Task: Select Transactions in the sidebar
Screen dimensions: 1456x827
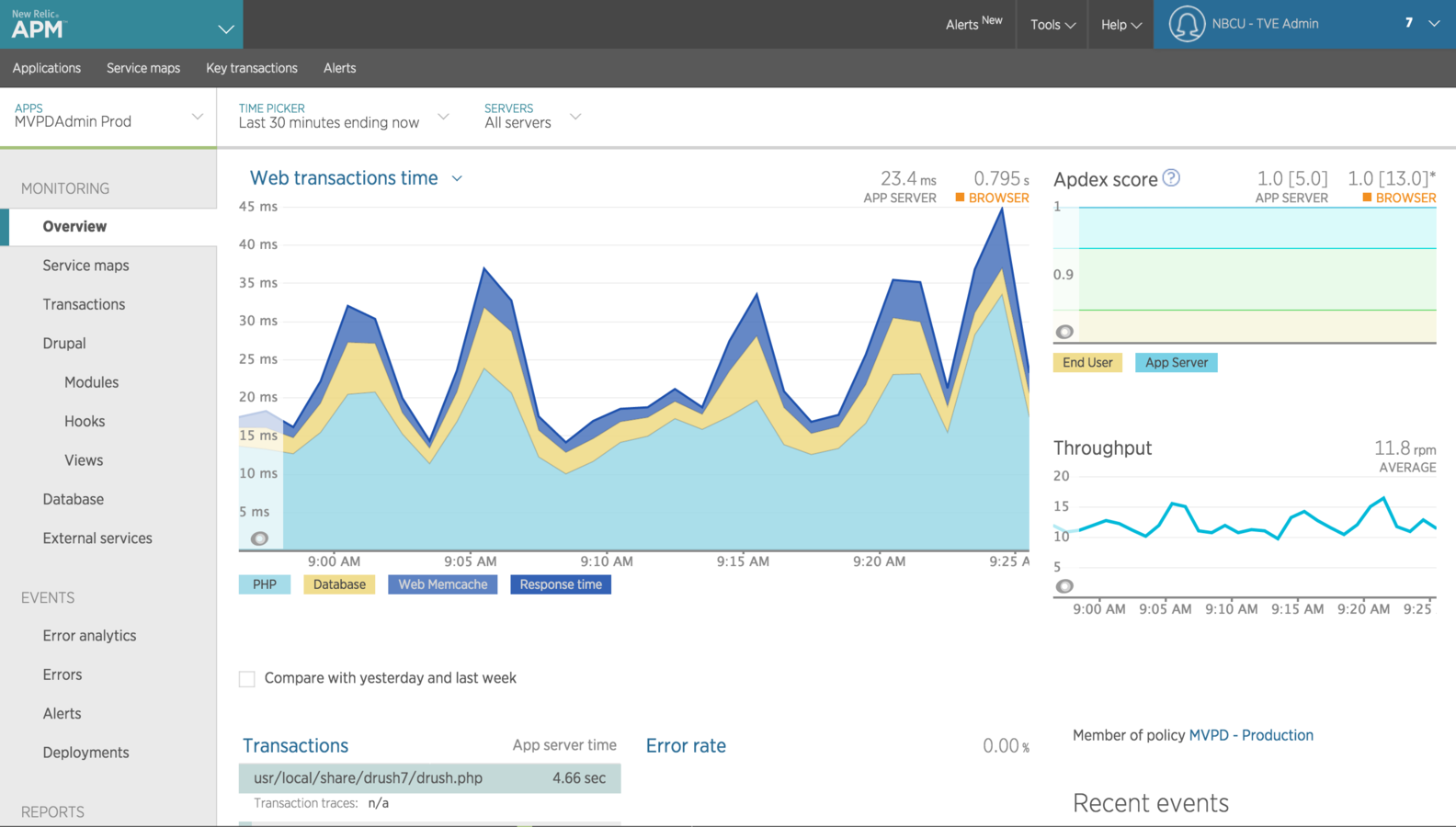Action: pyautogui.click(x=84, y=304)
